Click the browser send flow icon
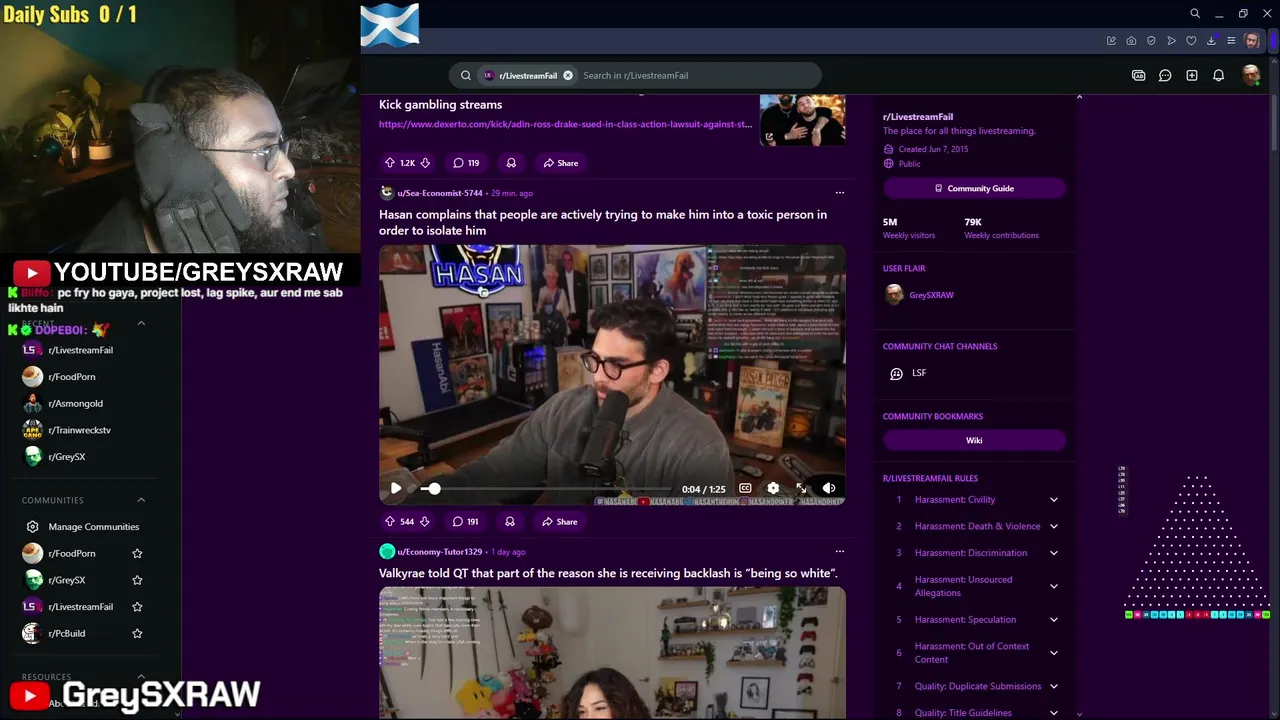 [x=1171, y=41]
